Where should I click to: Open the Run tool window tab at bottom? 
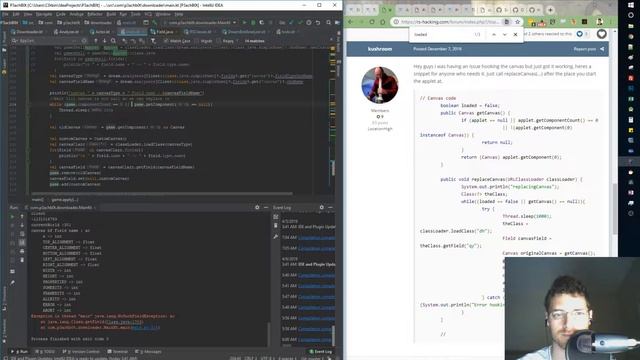pyautogui.click(x=20, y=351)
